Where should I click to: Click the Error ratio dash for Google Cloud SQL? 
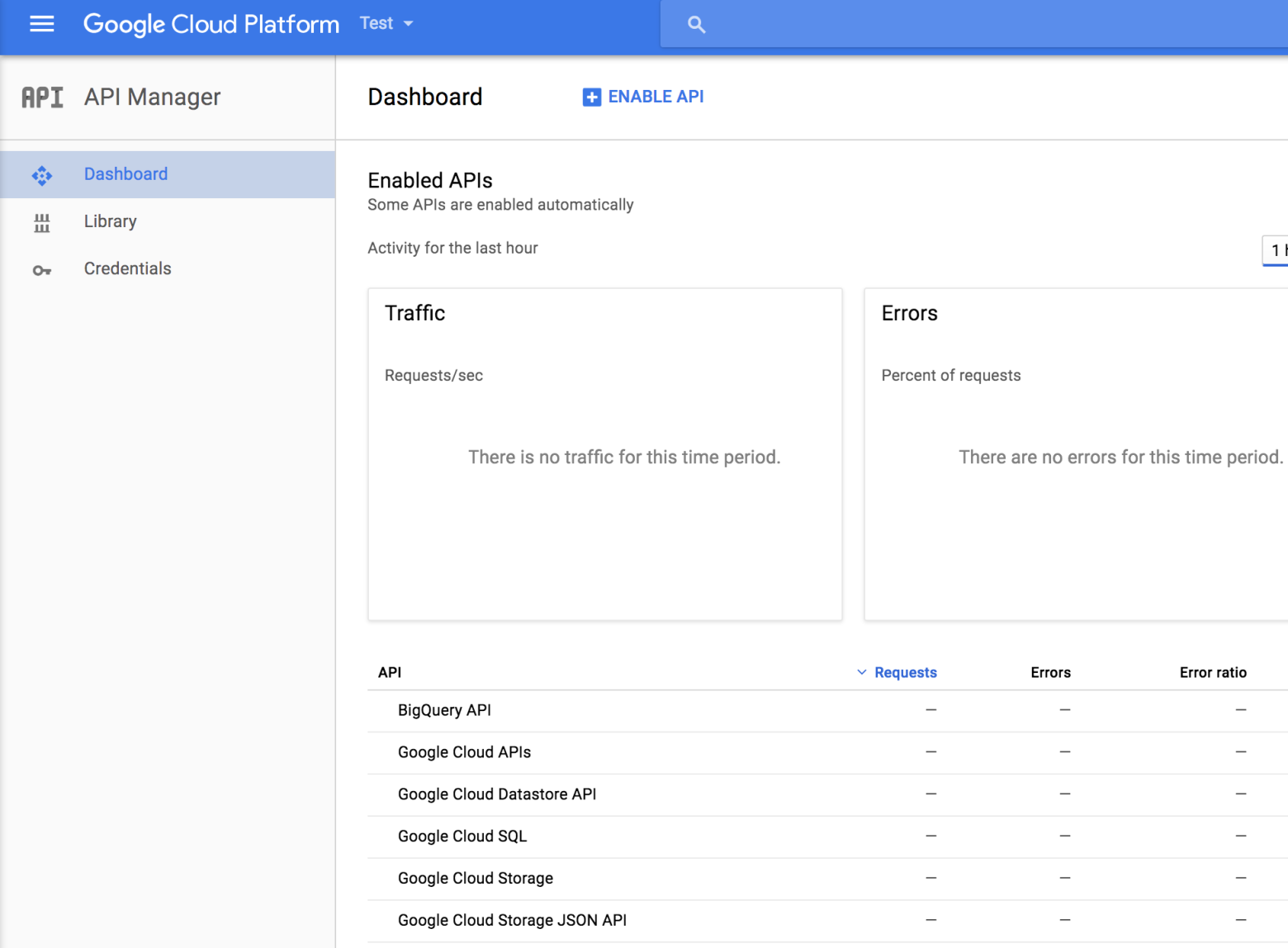tap(1241, 837)
